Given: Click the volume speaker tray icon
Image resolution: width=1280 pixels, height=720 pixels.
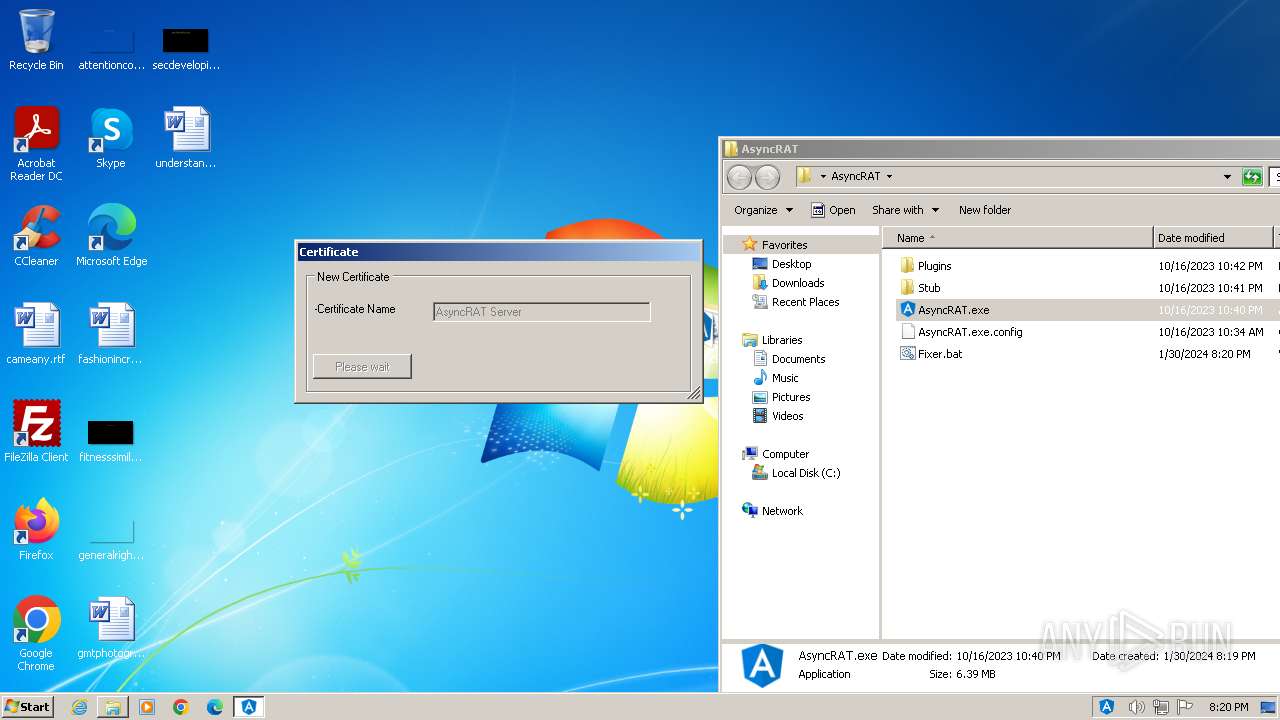Looking at the screenshot, I should click(x=1136, y=707).
